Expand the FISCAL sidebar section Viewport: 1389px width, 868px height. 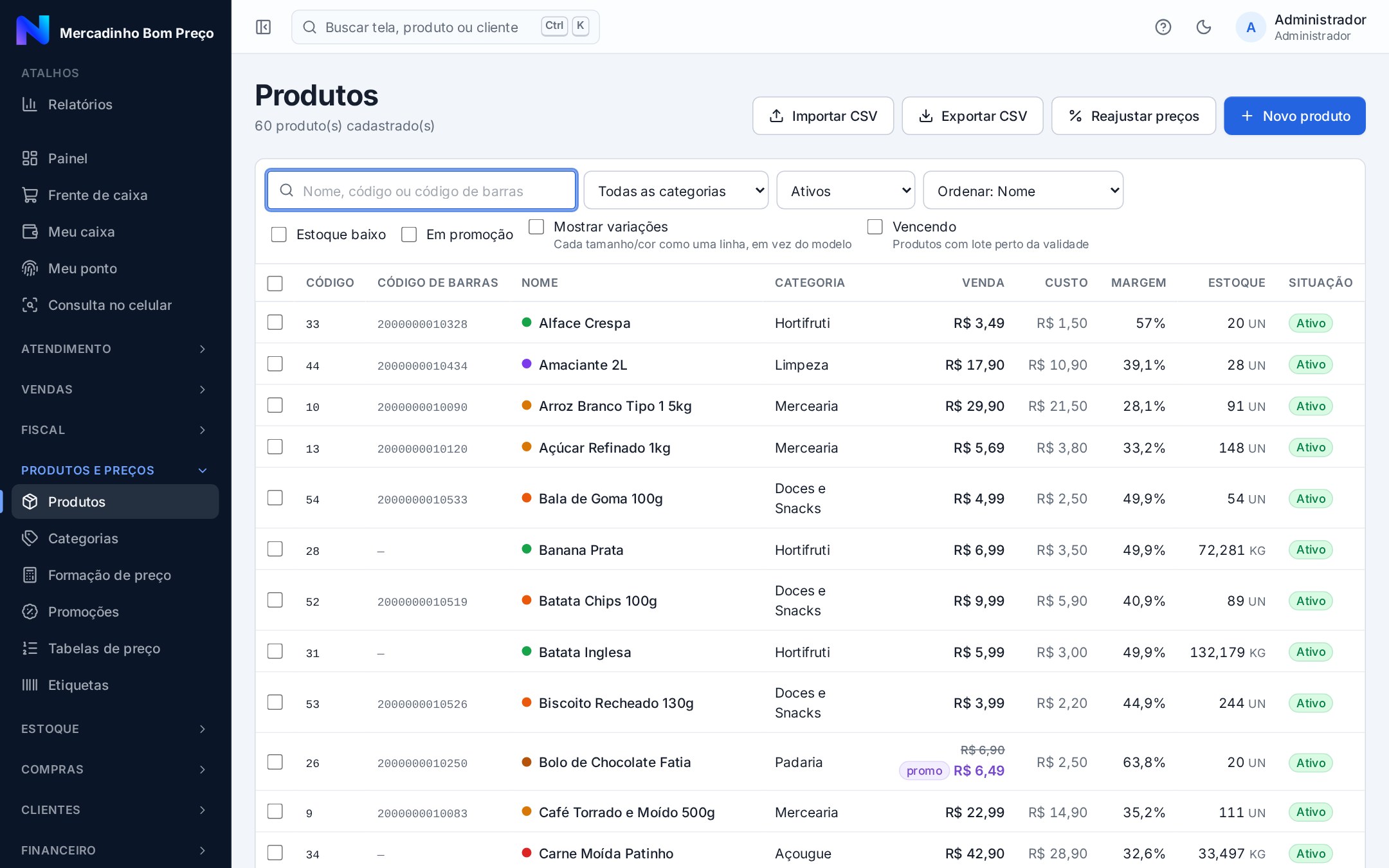click(115, 429)
